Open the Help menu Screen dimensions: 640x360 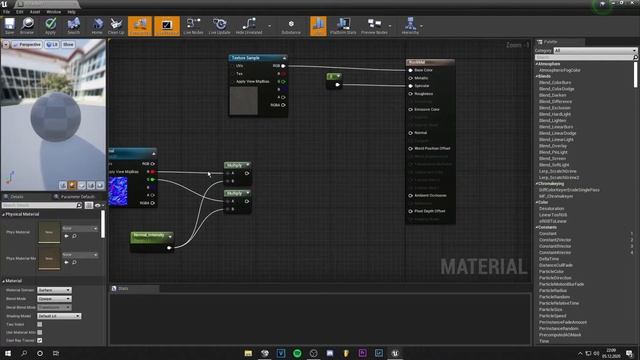point(71,12)
